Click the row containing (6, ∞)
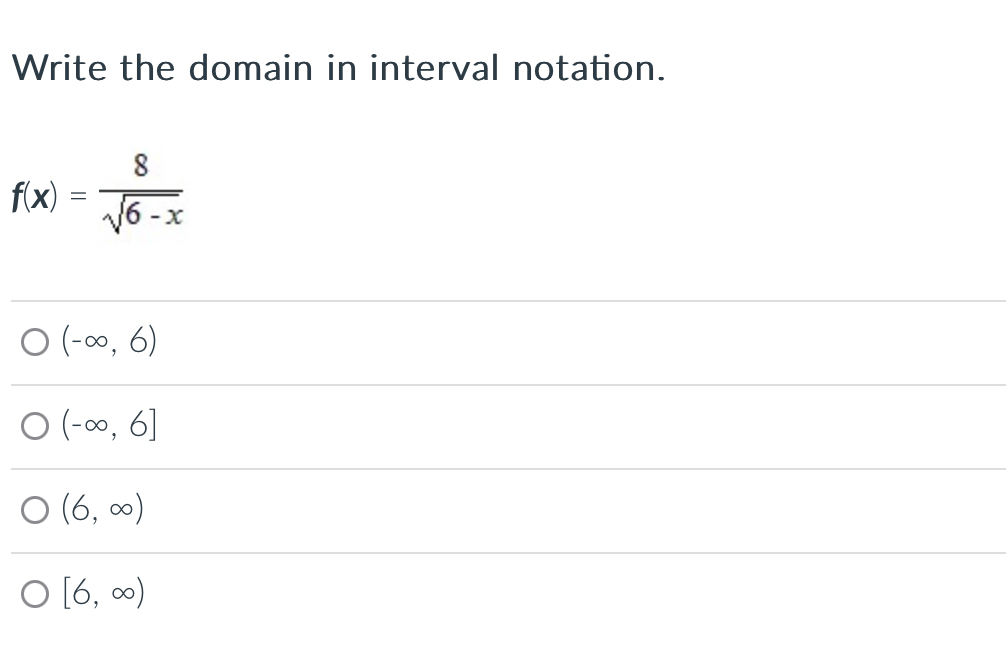Viewport: 1006px width, 654px height. pos(400,509)
